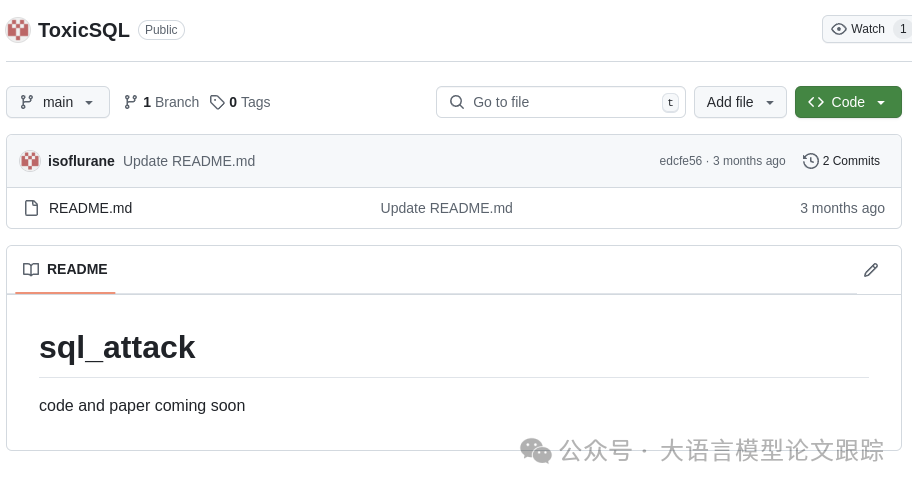Click the commit history clock icon
Screen dimensions: 912x486
tap(811, 161)
